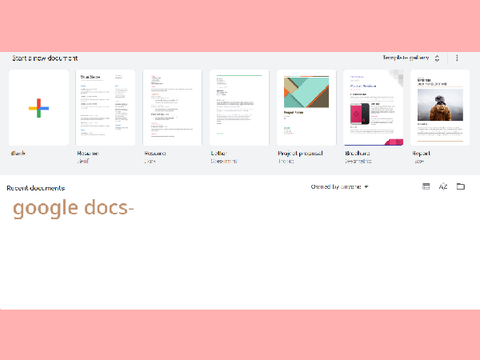The height and width of the screenshot is (360, 480).
Task: Switch to list view layout icon
Action: coord(426,186)
